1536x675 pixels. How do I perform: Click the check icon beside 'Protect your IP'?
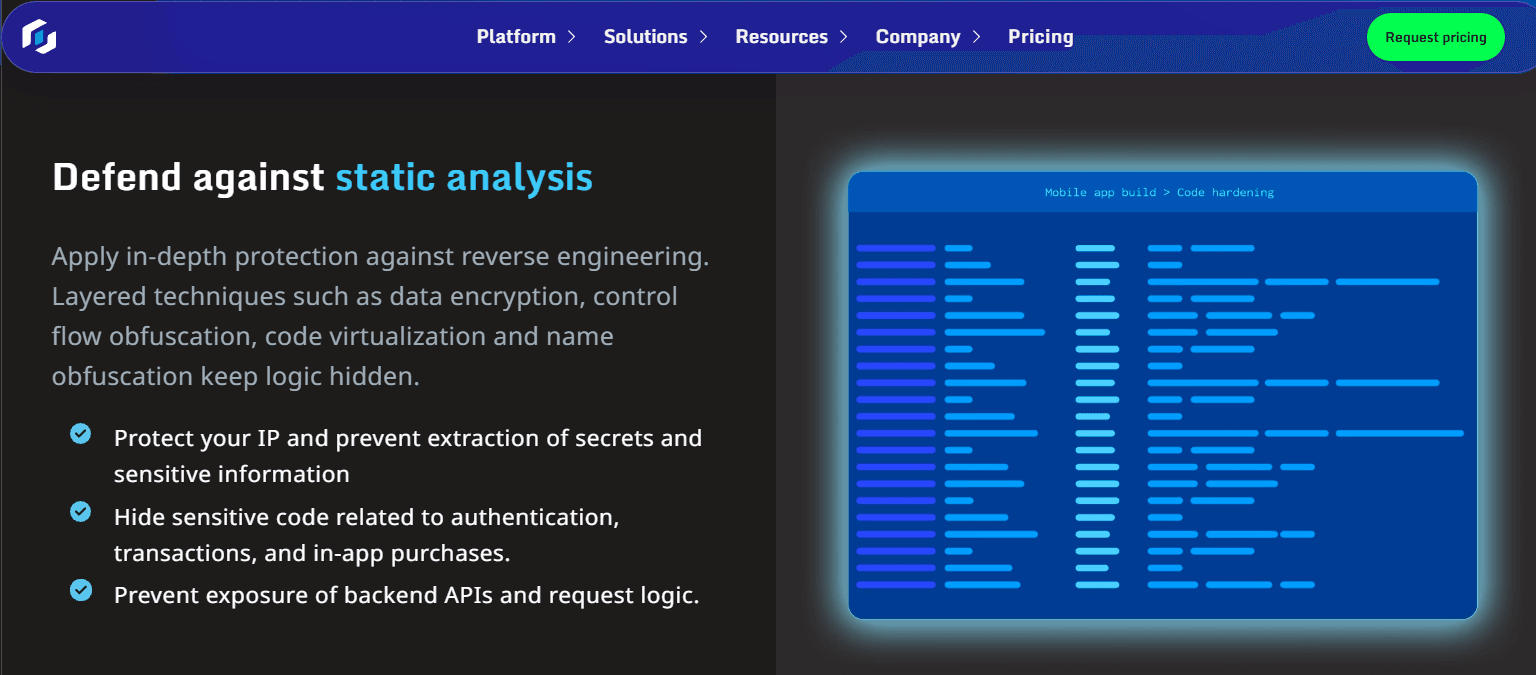point(81,434)
